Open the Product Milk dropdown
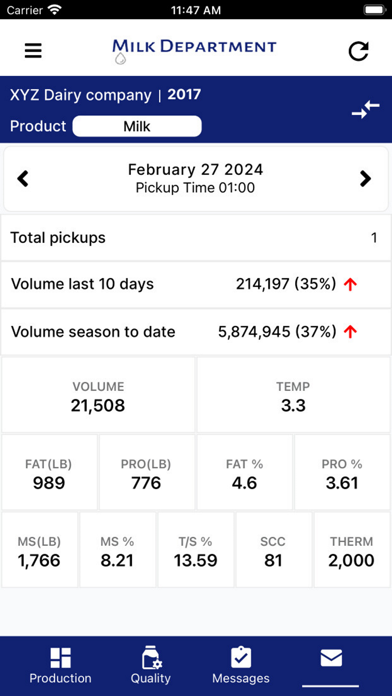 (137, 126)
